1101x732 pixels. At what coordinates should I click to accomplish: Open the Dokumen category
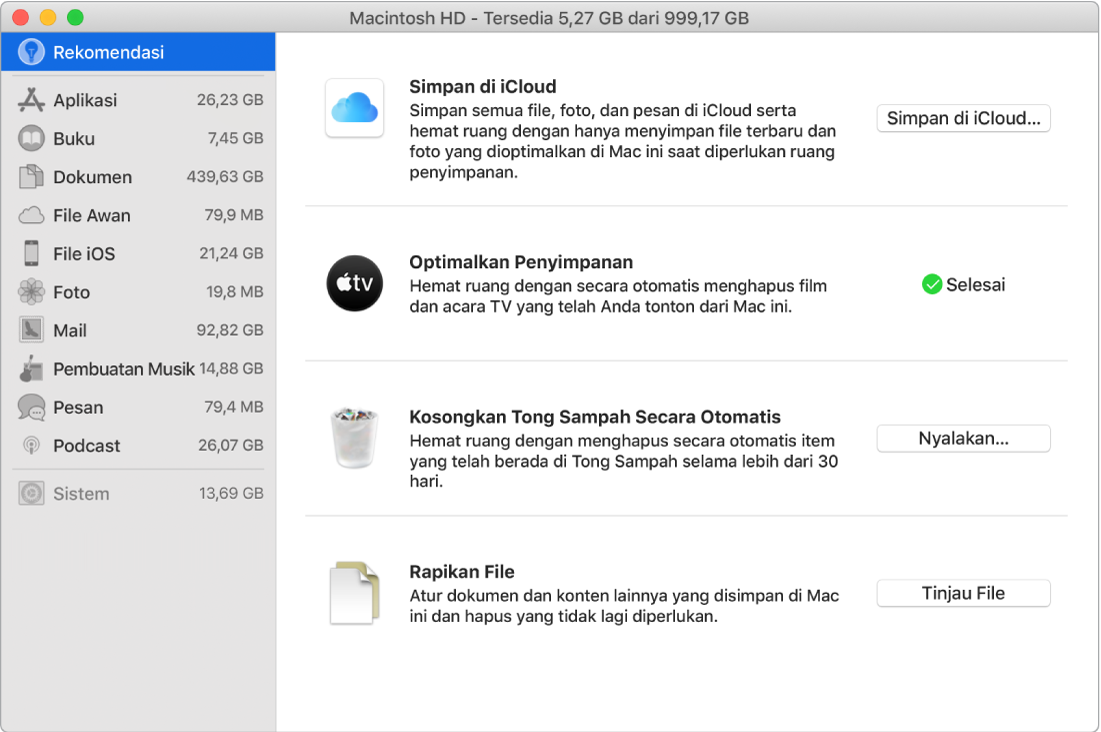click(92, 177)
